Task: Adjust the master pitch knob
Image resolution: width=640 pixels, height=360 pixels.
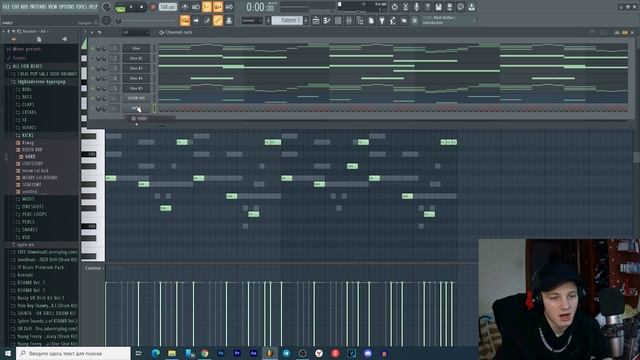Action: (107, 20)
